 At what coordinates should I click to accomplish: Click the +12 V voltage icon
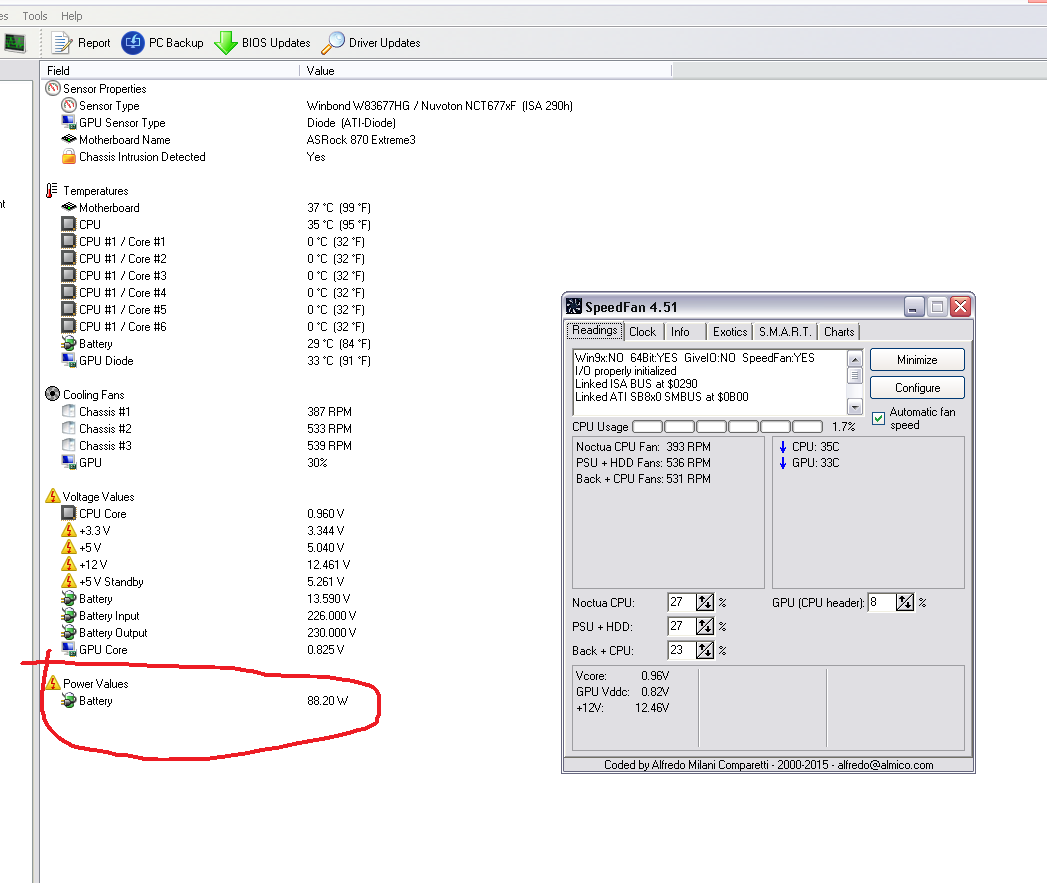coord(68,564)
